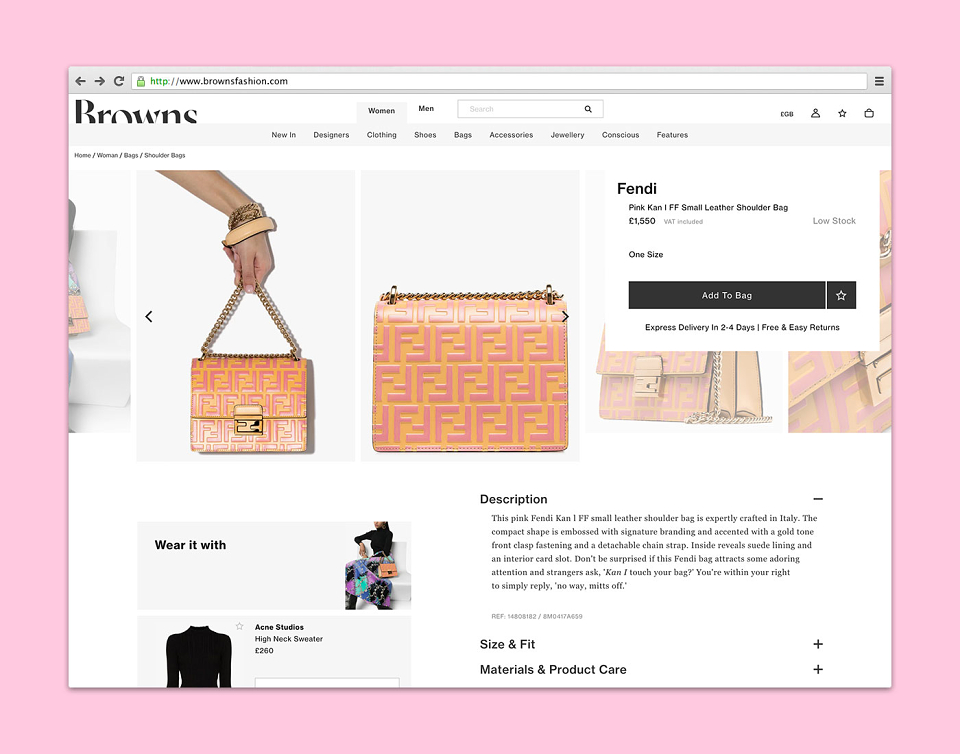Click the REF product reference number

point(537,616)
